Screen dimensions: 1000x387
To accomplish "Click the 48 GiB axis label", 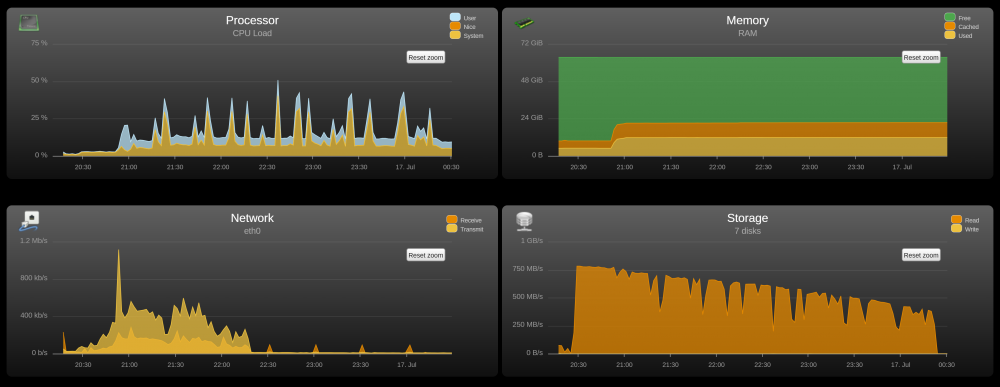I will tap(532, 80).
